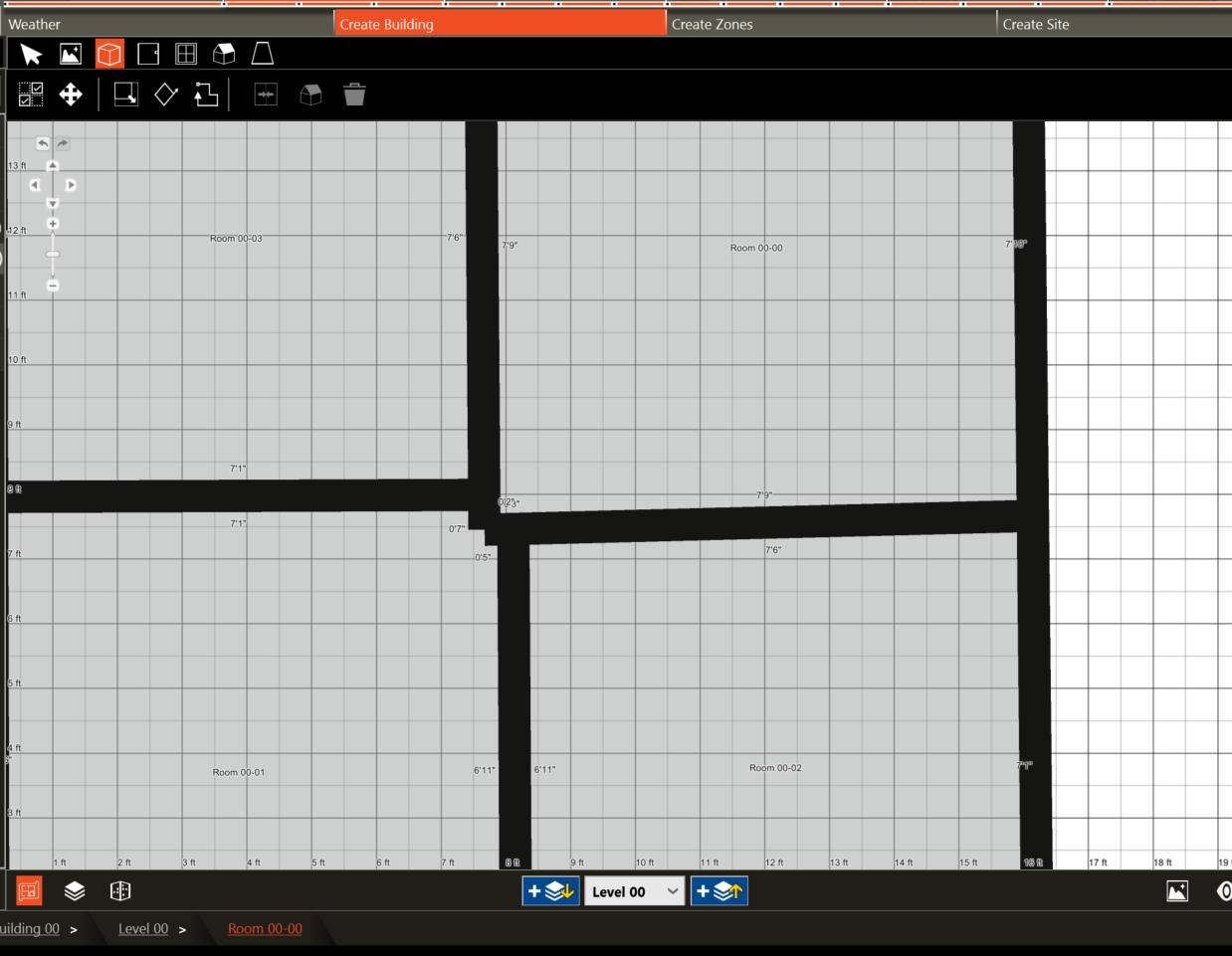Select Room 00-01 label on plan
Viewport: 1232px width, 956px height.
click(x=239, y=772)
